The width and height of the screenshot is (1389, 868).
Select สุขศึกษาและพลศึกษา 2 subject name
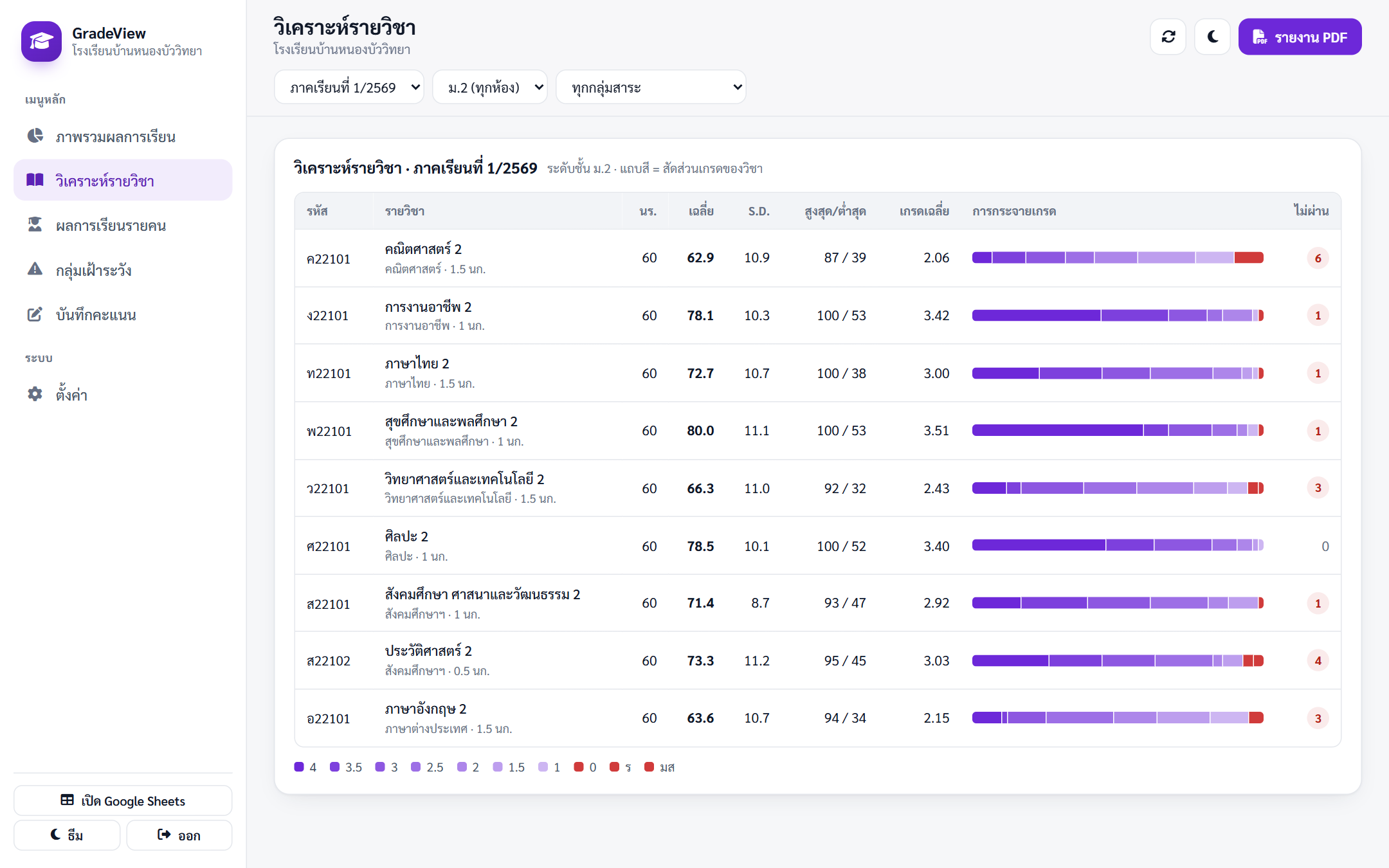(x=451, y=421)
